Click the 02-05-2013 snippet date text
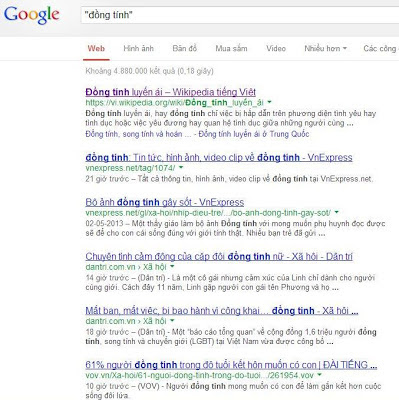 click(x=104, y=223)
